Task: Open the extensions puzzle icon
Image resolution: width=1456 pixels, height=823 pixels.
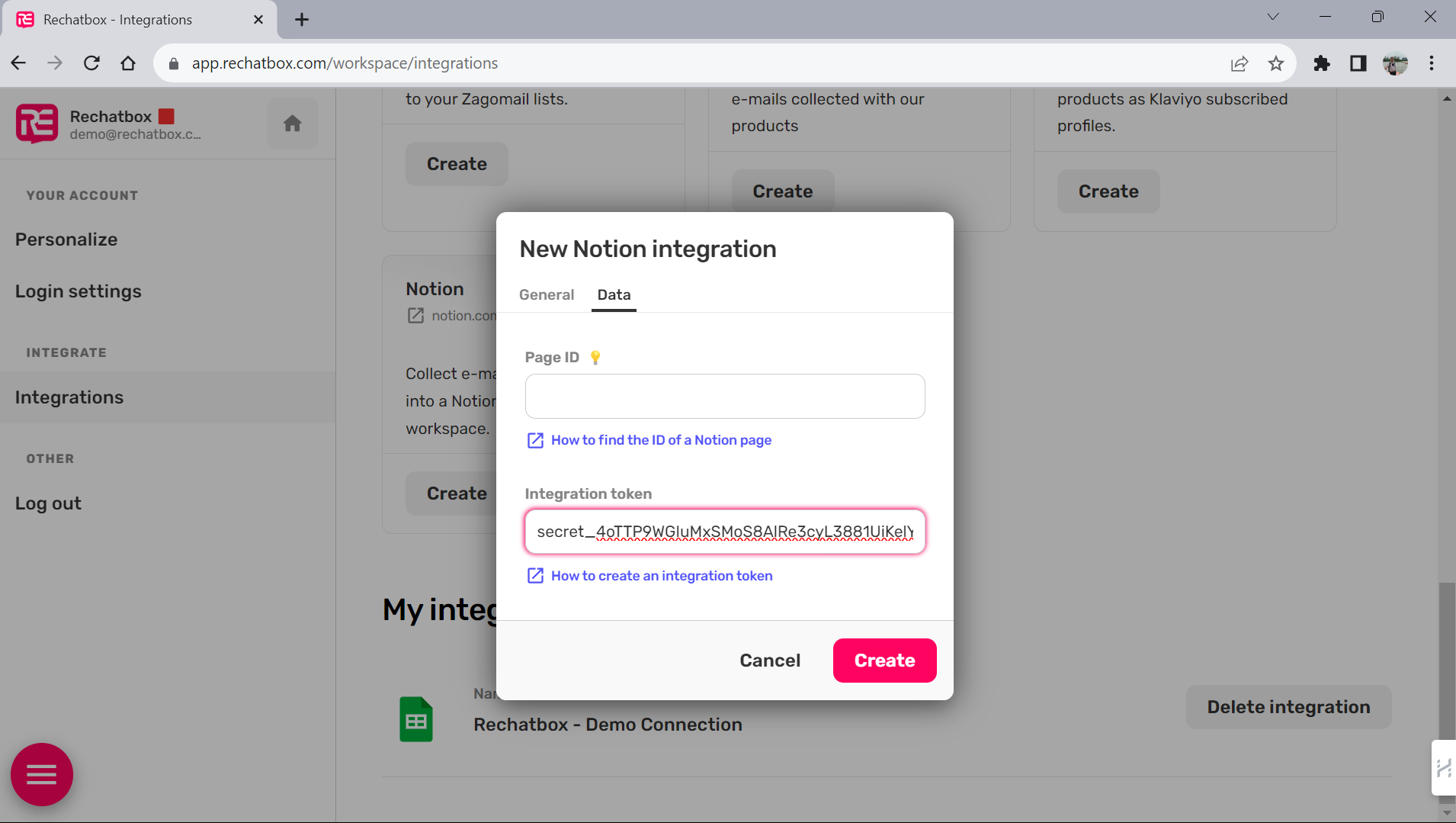Action: coord(1322,63)
